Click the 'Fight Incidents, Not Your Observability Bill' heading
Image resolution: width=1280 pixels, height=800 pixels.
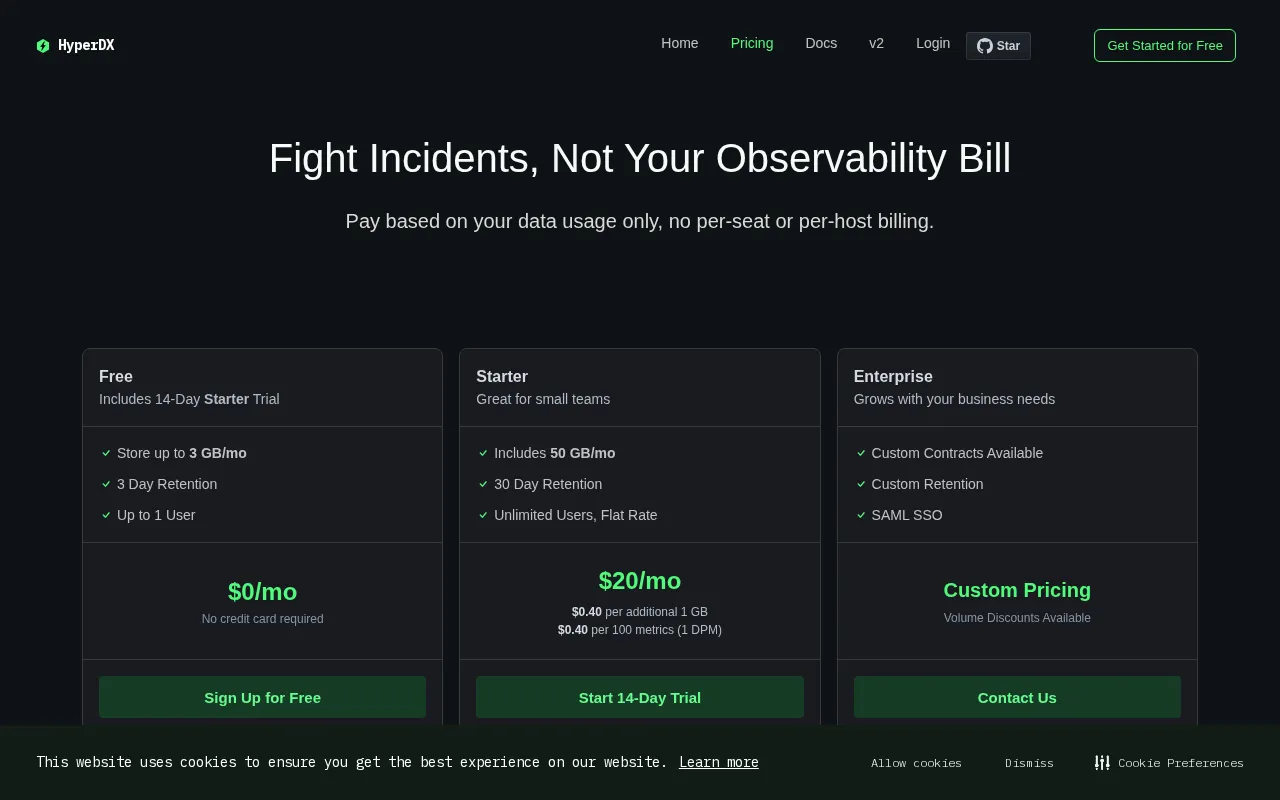pos(640,159)
